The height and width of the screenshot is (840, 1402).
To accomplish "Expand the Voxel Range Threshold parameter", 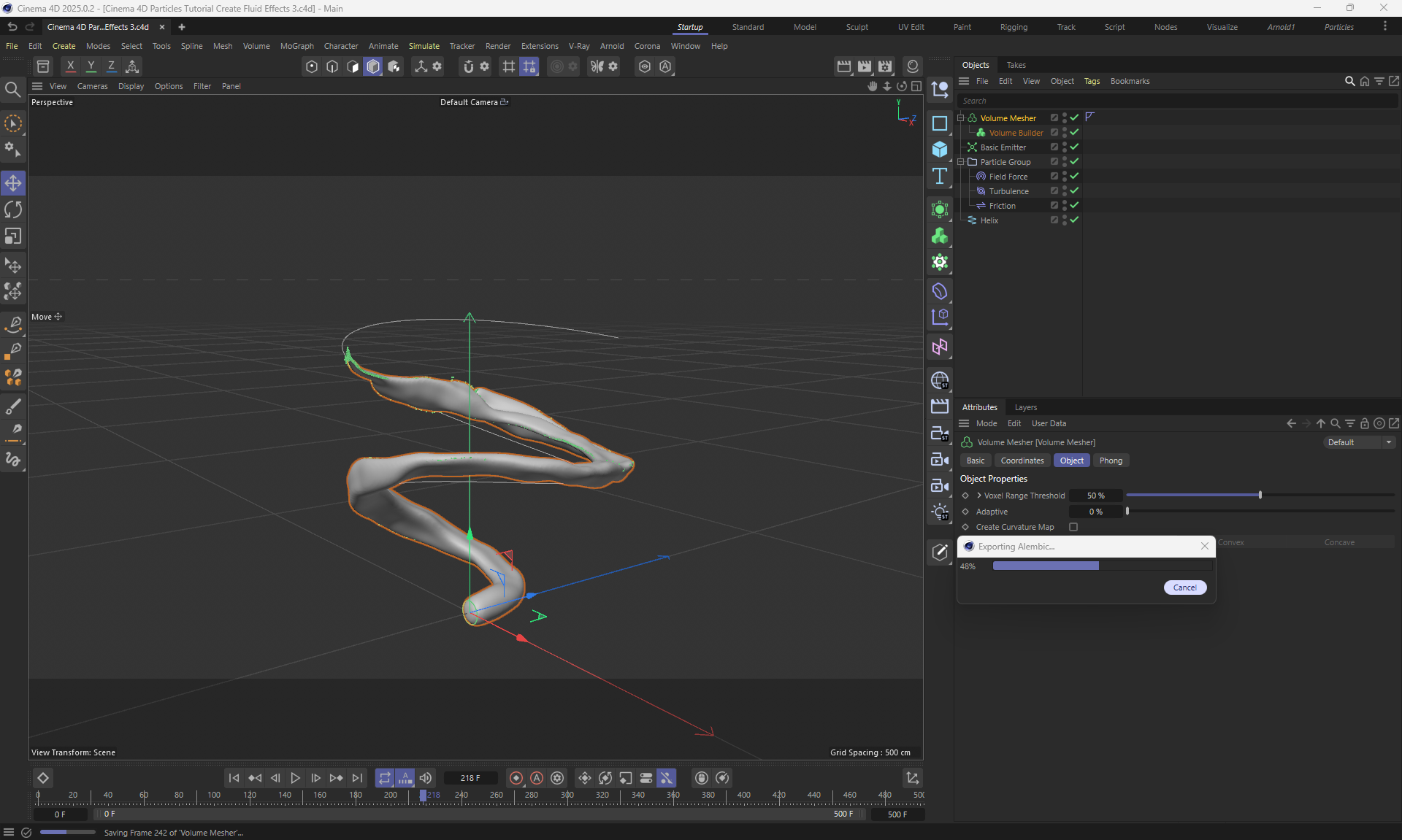I will 979,496.
